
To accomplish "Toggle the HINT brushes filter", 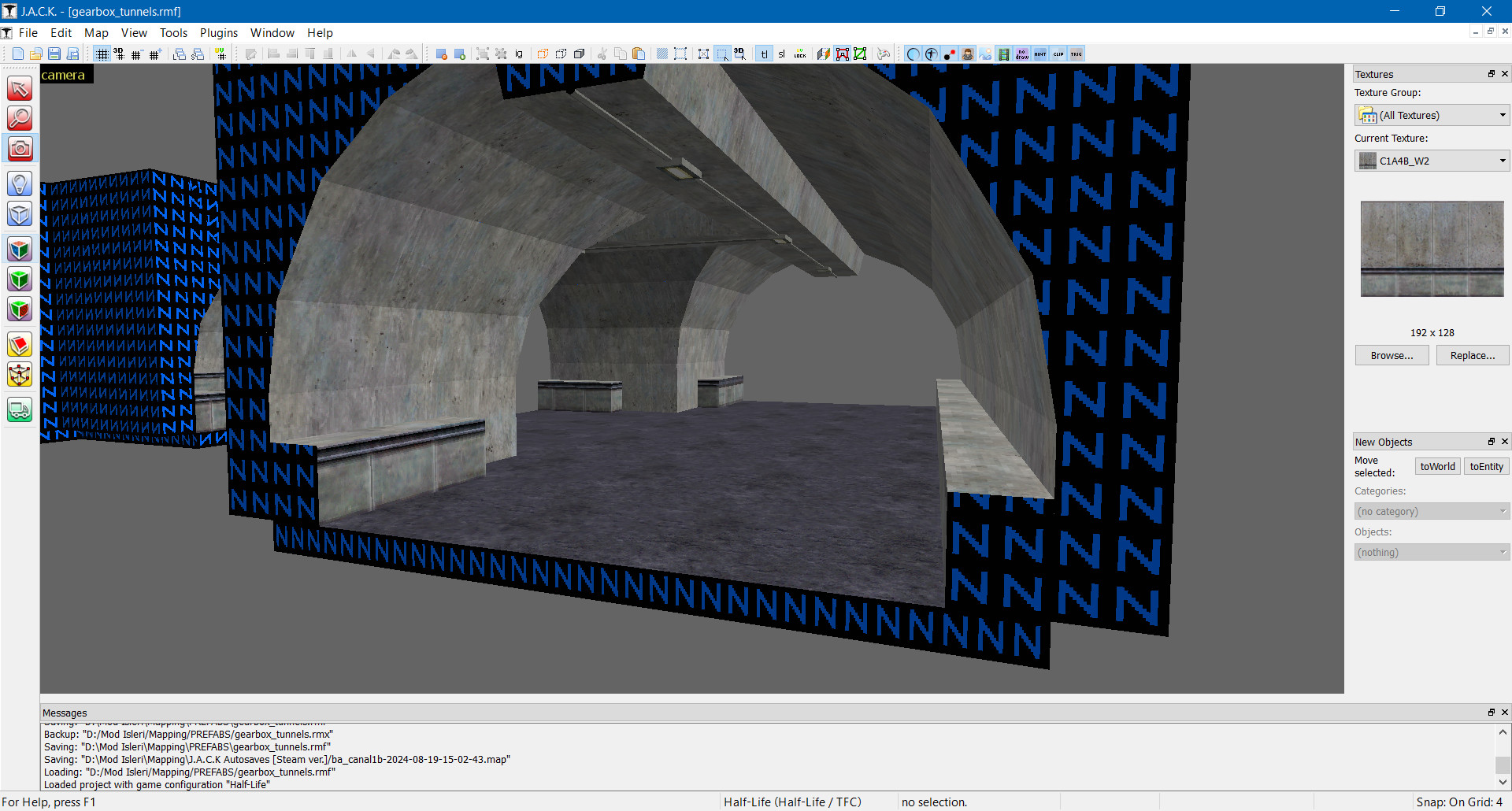I will click(1040, 54).
